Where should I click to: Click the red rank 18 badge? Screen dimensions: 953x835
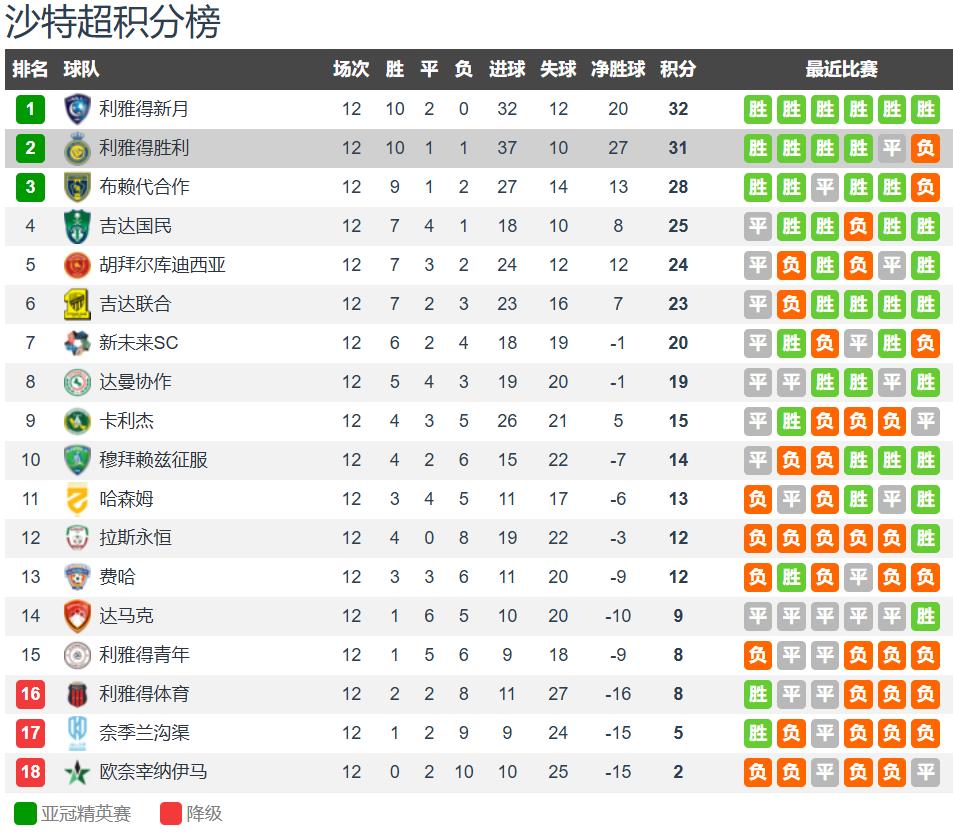31,772
